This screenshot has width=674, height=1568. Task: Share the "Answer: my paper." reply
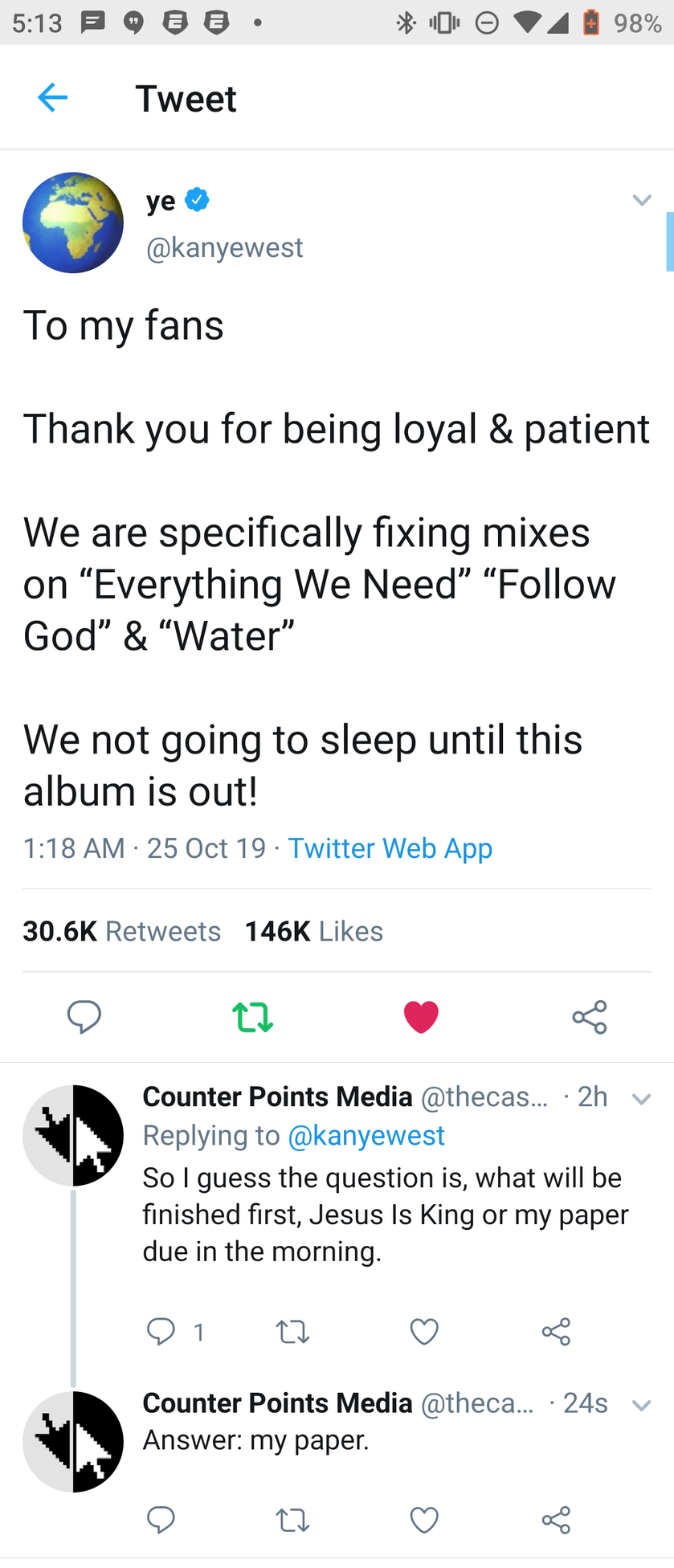[556, 1520]
